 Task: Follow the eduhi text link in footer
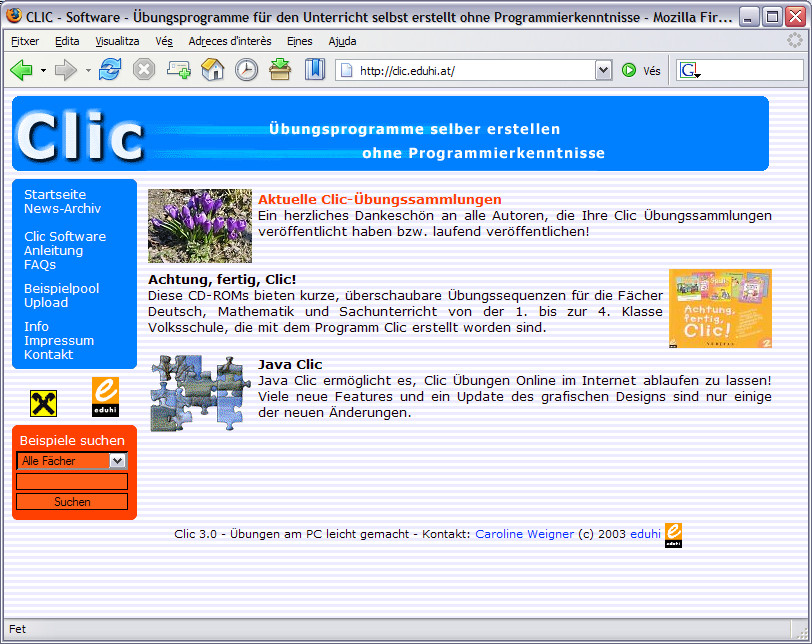(x=645, y=534)
